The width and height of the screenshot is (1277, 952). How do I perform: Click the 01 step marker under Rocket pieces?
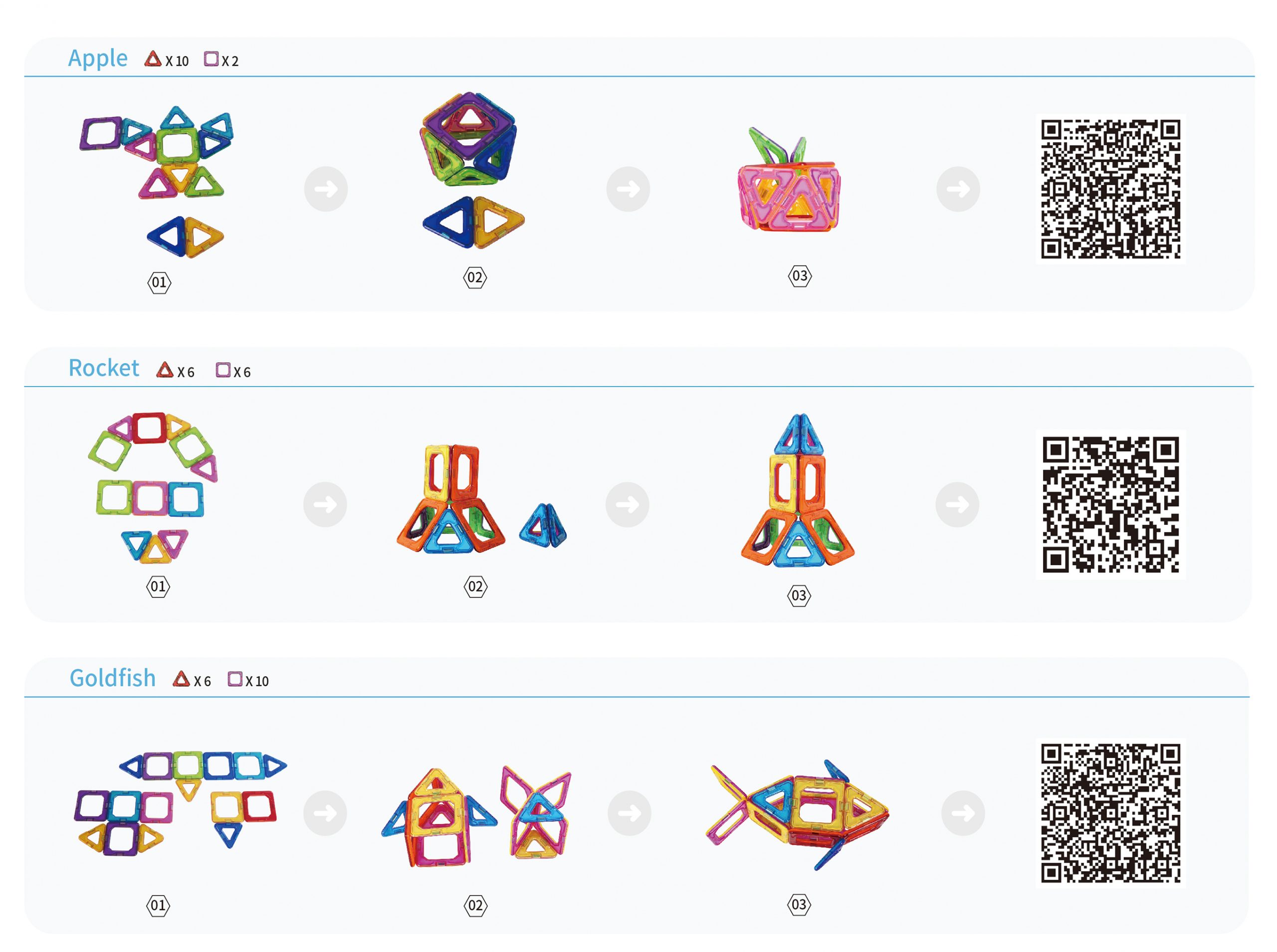(158, 587)
